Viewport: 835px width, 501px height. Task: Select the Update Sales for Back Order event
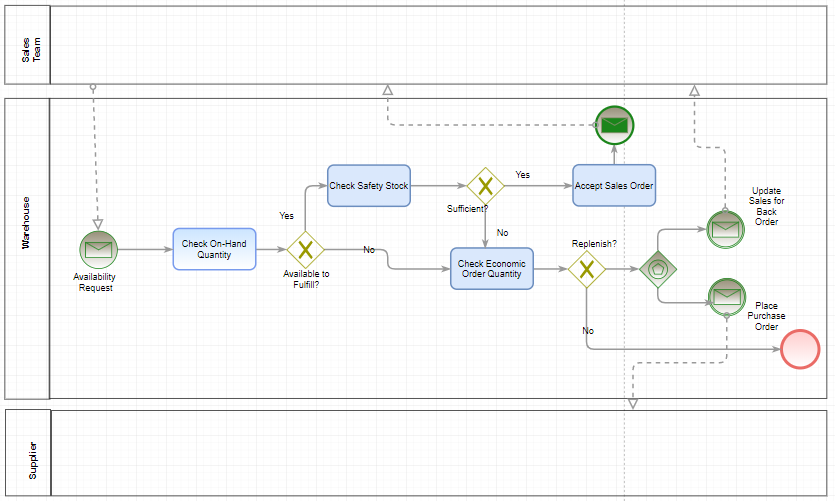click(725, 229)
